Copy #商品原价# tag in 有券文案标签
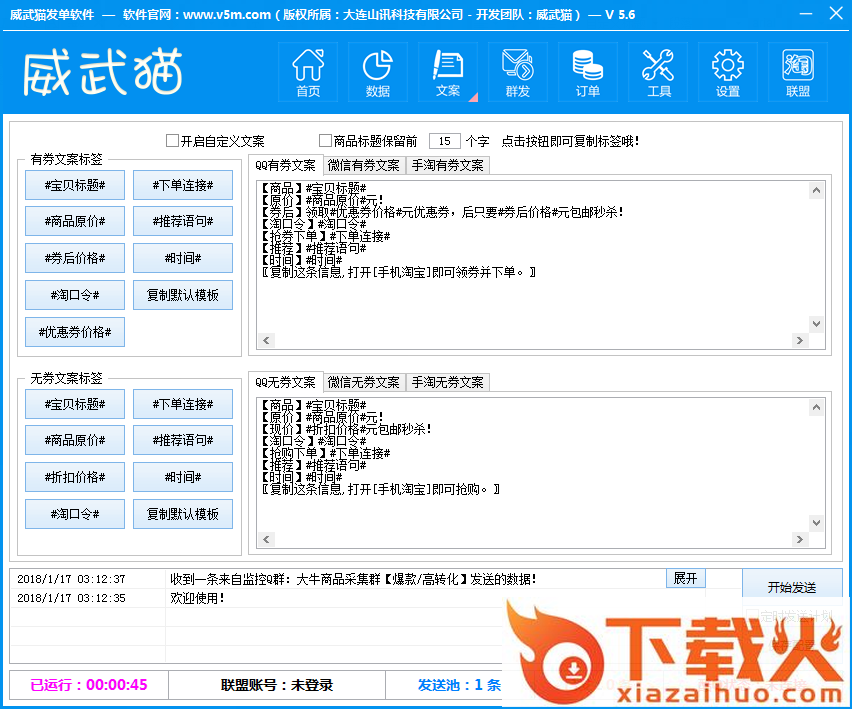852x709 pixels. tap(75, 221)
